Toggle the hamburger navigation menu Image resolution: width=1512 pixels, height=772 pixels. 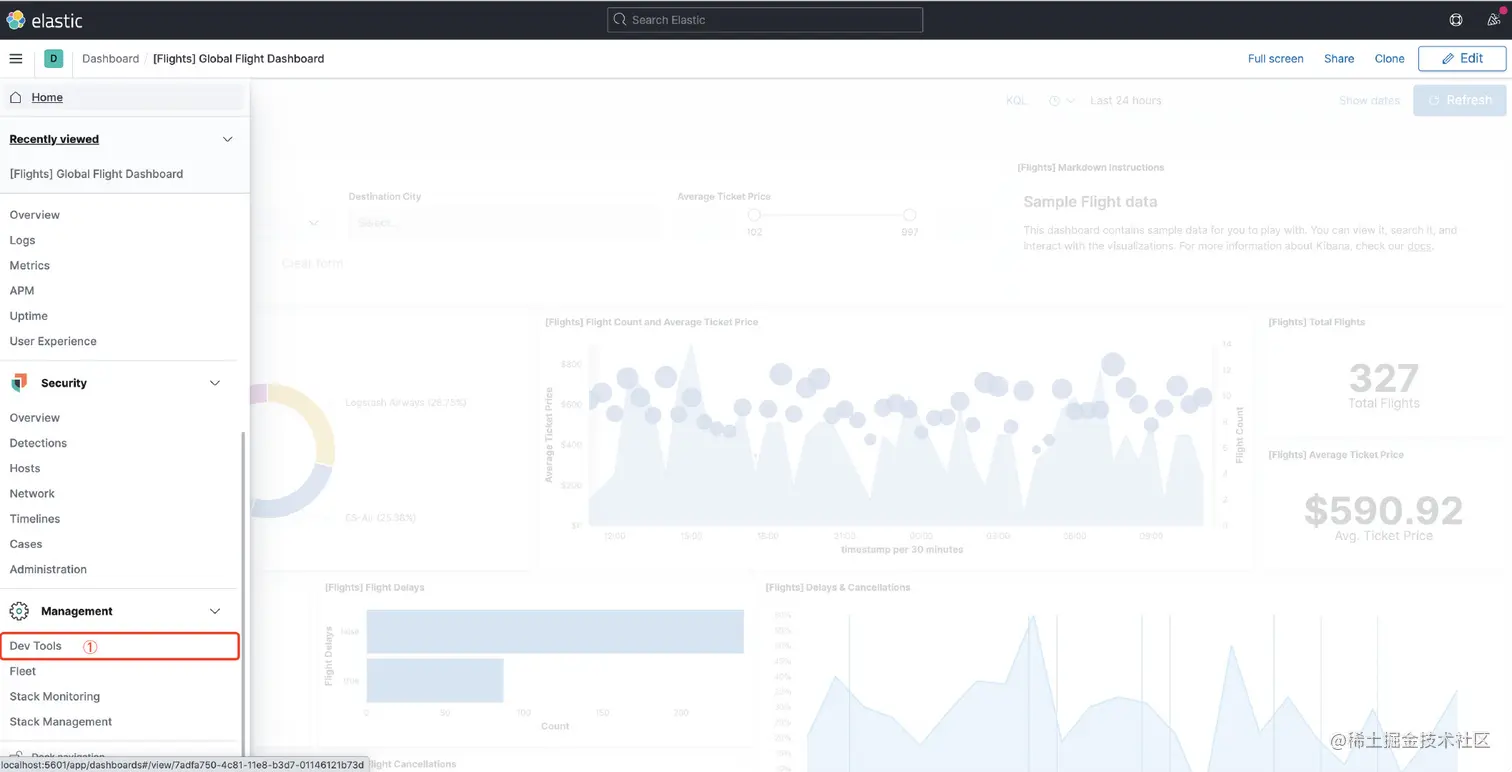click(16, 59)
